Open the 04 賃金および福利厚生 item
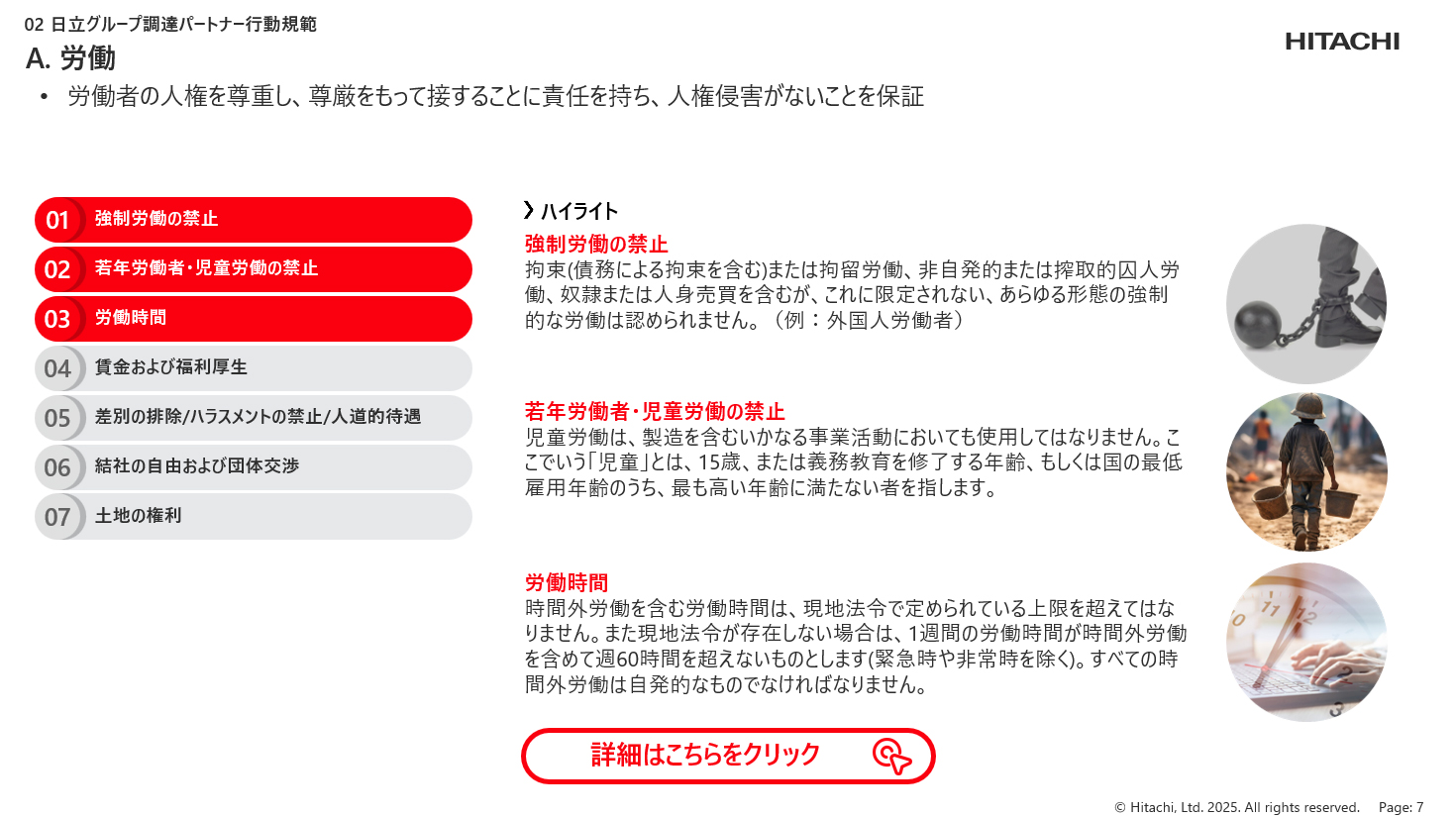 pos(254,368)
